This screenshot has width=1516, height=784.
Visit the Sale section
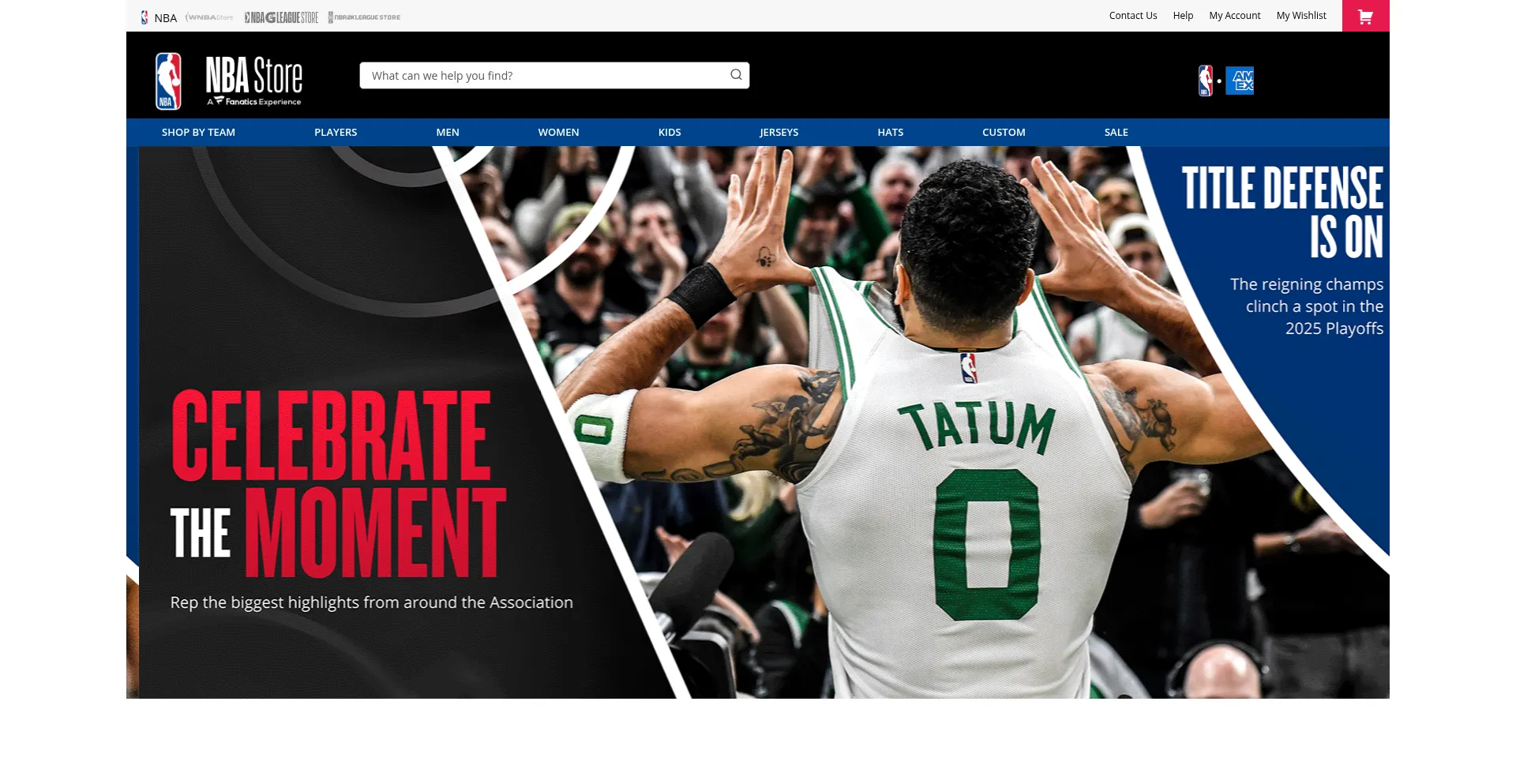point(1116,133)
